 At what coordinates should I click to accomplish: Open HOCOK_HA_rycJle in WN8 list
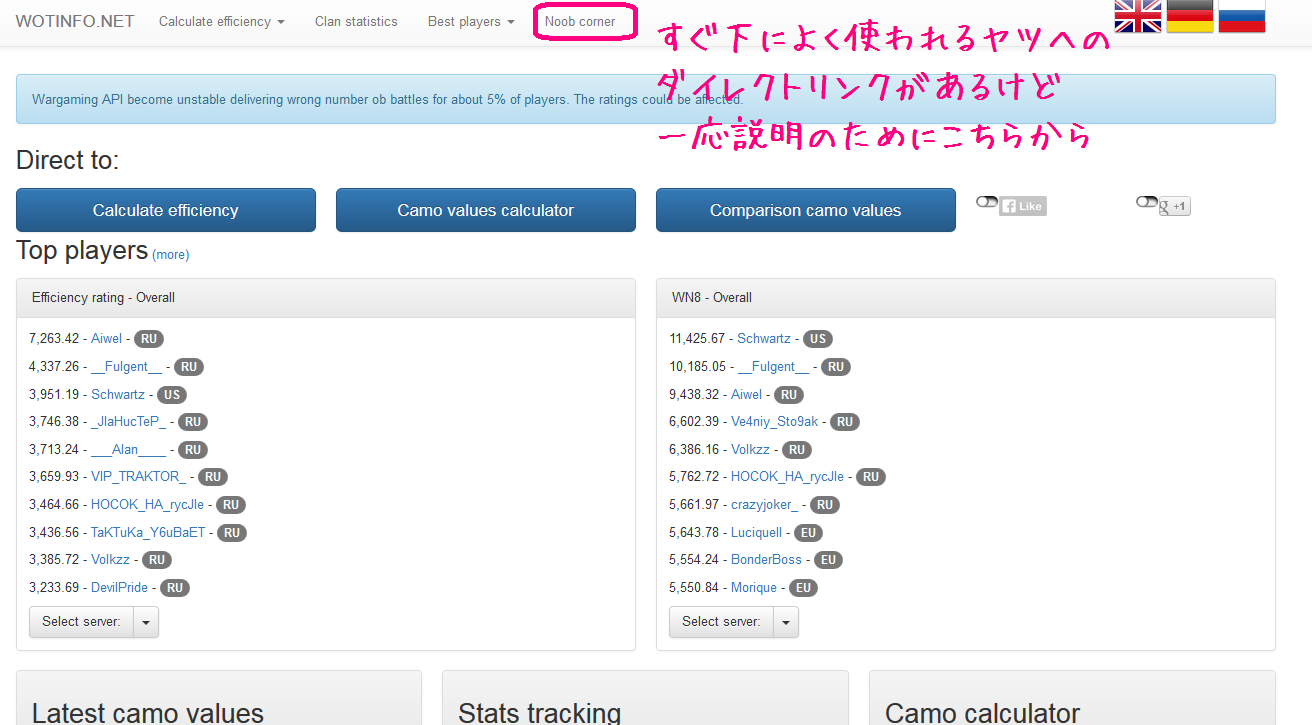787,477
